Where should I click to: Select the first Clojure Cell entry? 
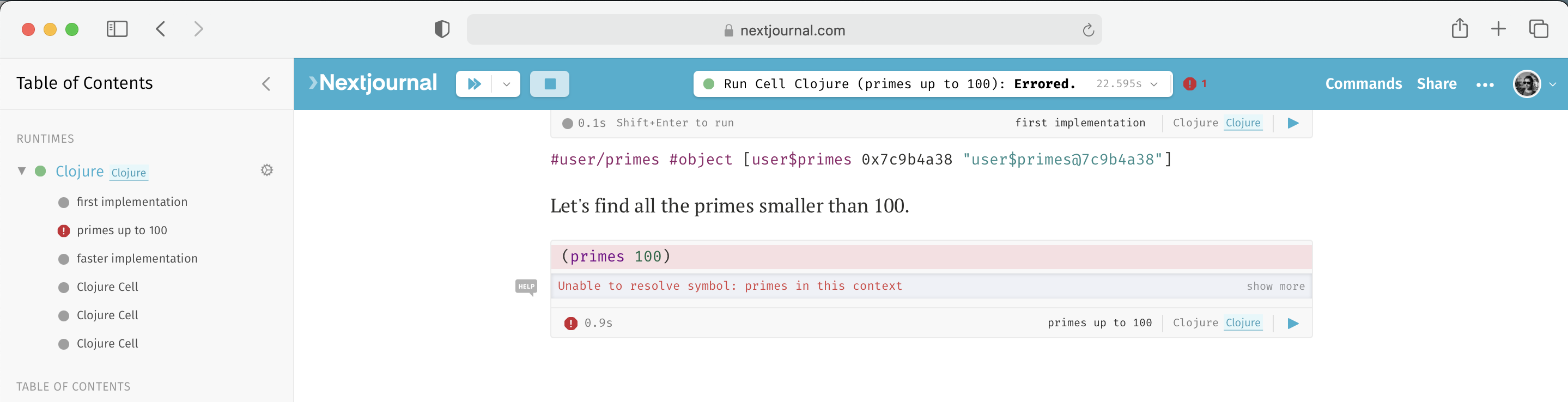tap(107, 287)
